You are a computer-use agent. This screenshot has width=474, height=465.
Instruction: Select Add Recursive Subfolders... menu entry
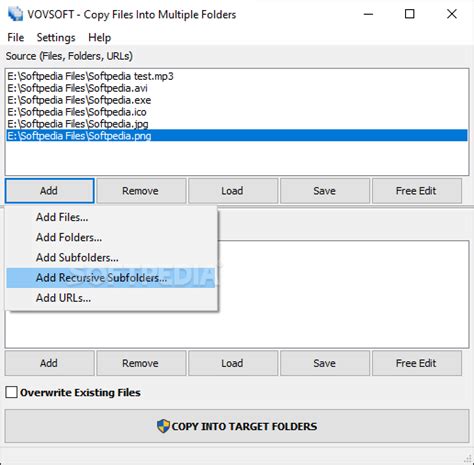[x=111, y=278]
